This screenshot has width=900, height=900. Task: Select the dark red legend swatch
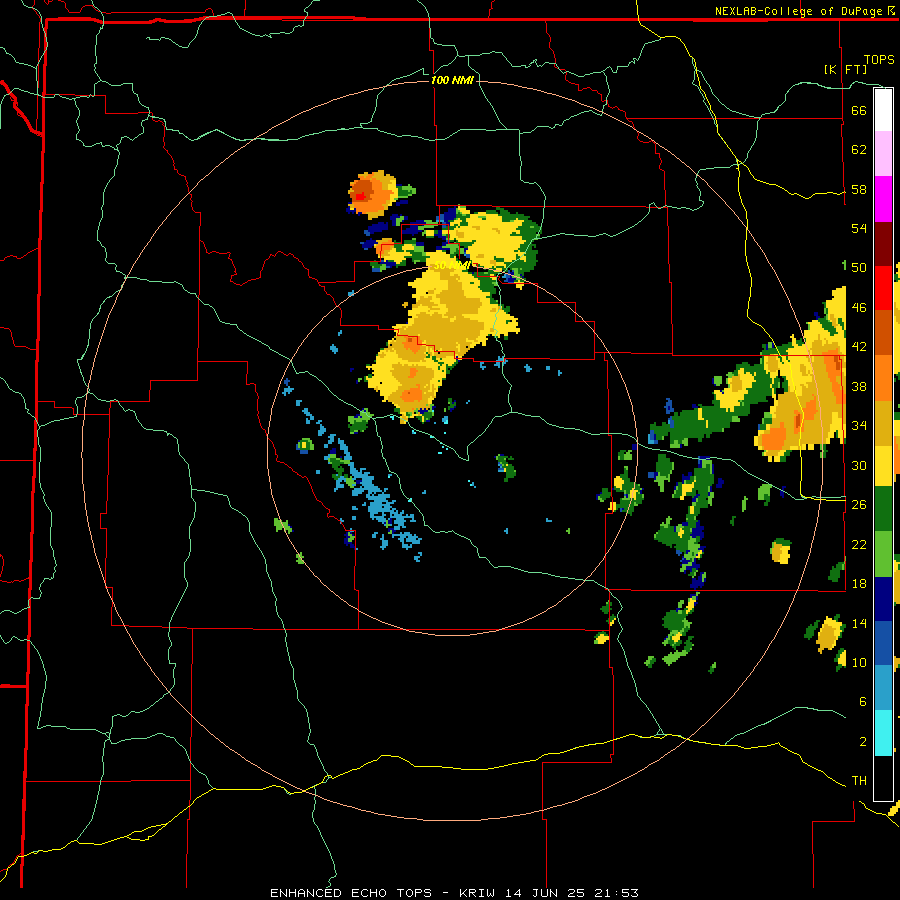[x=883, y=243]
